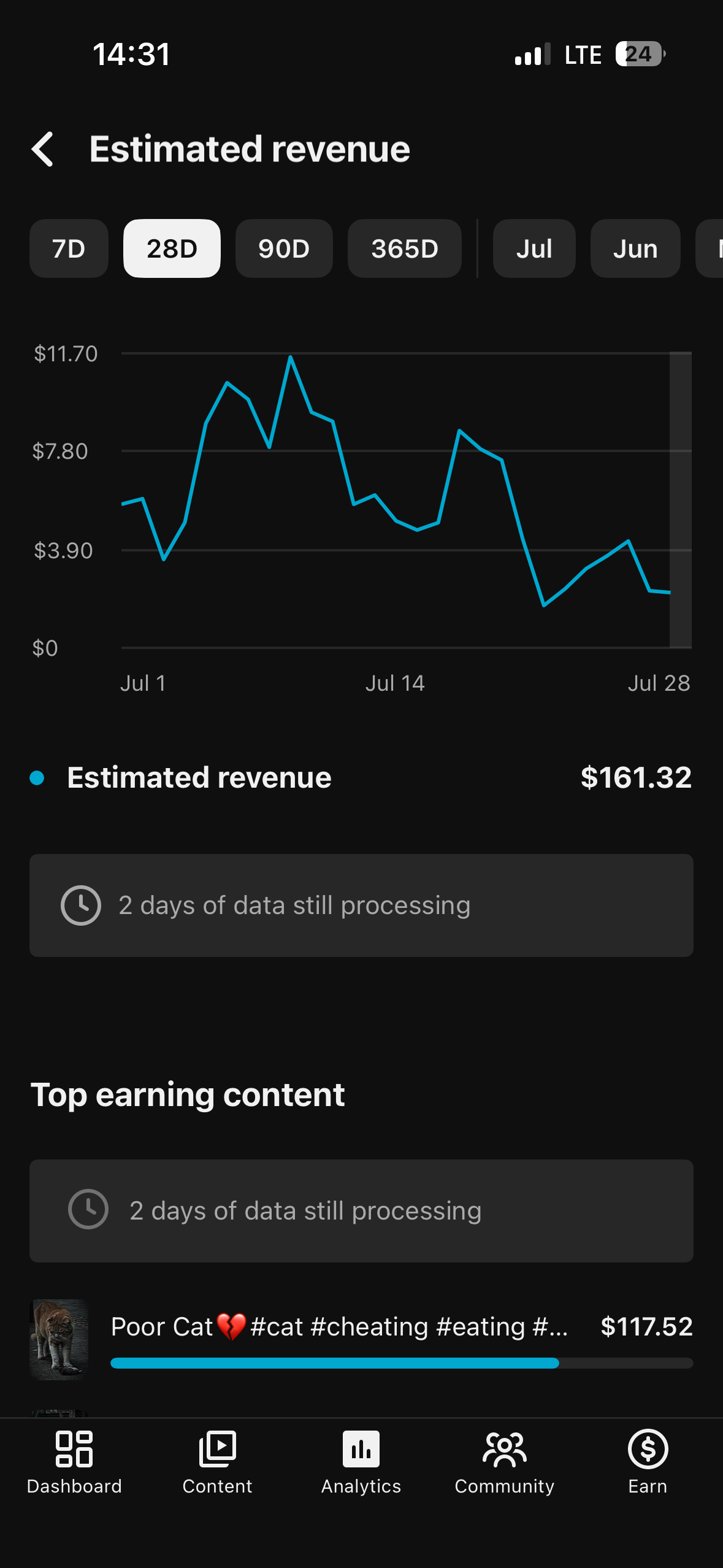The width and height of the screenshot is (723, 1568).
Task: Tap the Poor Cat video thumbnail
Action: pyautogui.click(x=59, y=1339)
